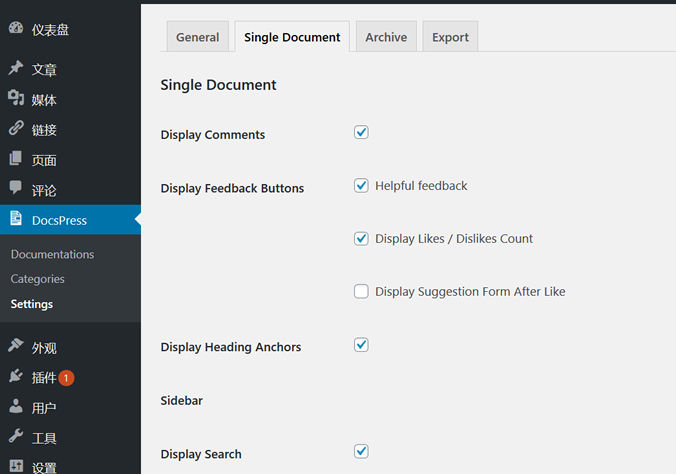Click the DocsPress document icon
The image size is (676, 474).
16,218
